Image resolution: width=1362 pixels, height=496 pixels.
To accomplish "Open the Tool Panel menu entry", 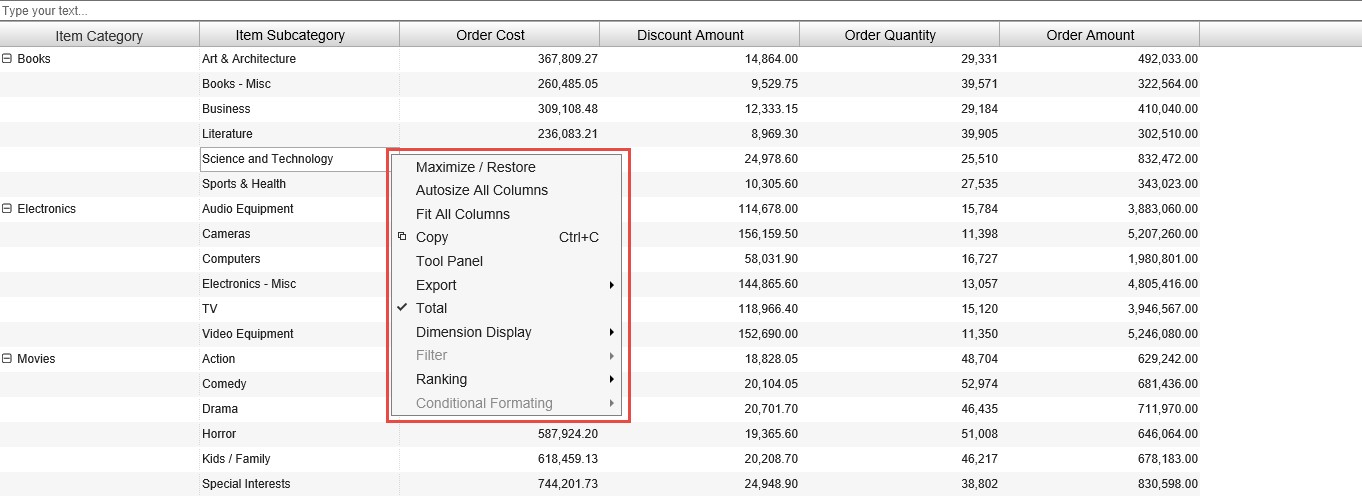I will [x=449, y=261].
